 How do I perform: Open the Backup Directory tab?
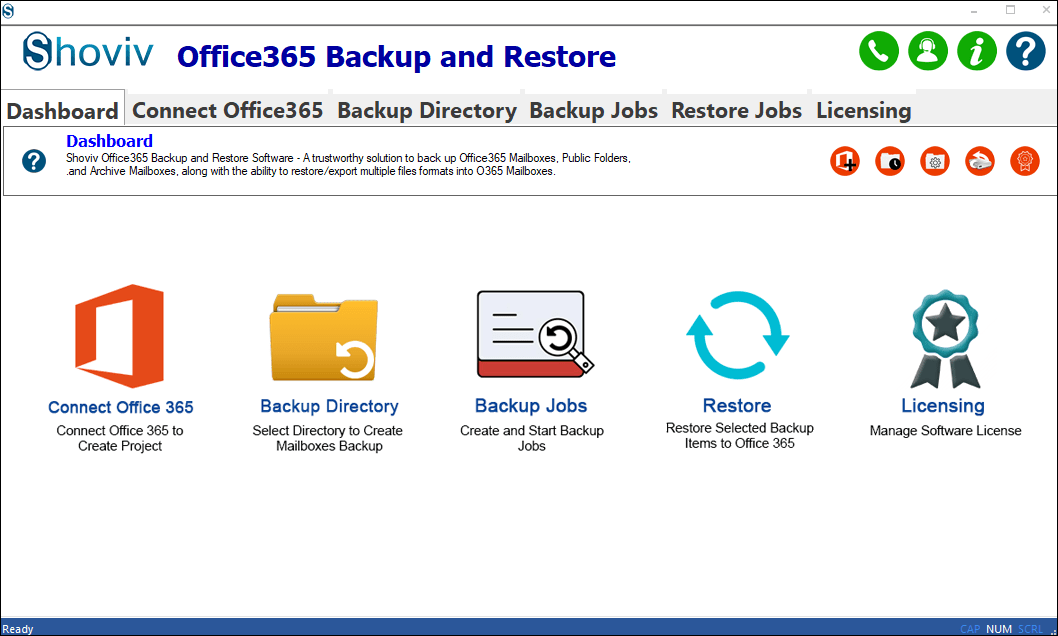tap(427, 111)
